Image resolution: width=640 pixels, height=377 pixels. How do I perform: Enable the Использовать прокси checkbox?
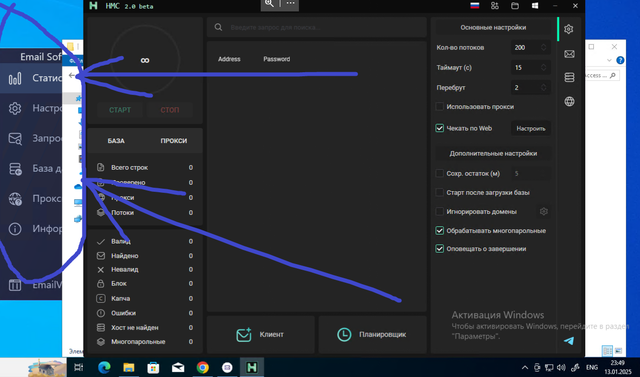click(x=440, y=106)
